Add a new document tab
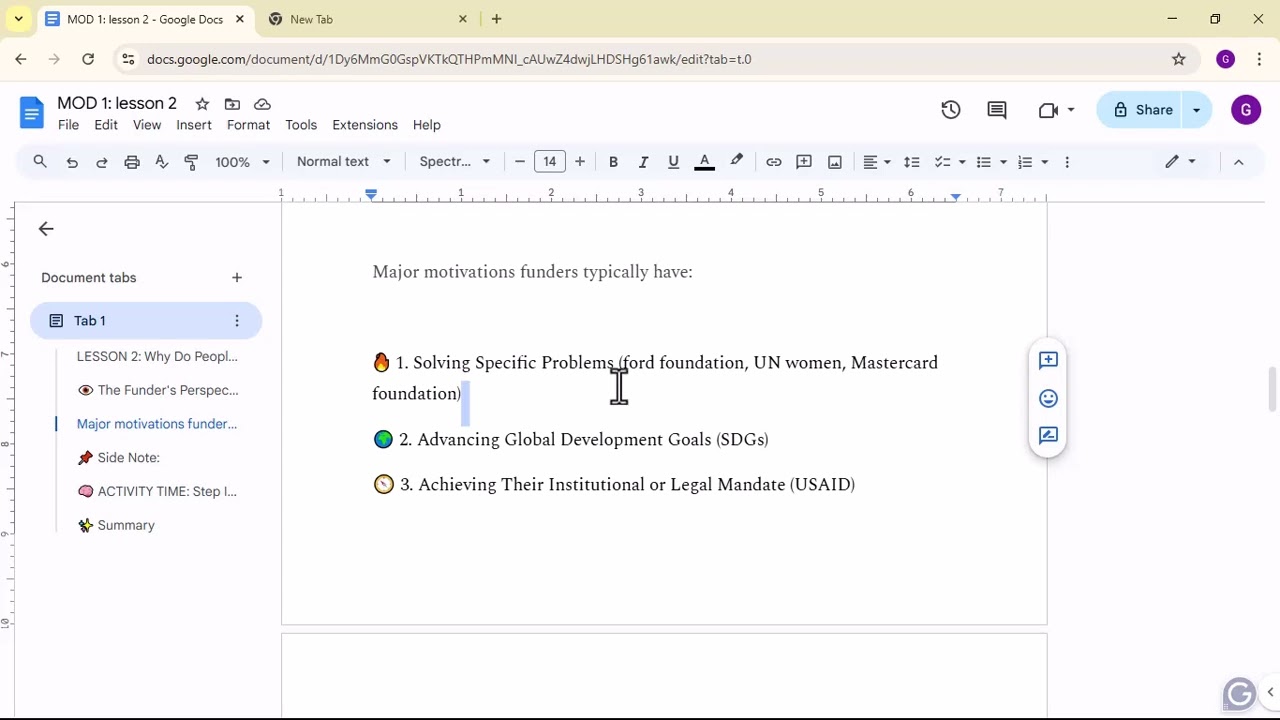 (x=237, y=278)
